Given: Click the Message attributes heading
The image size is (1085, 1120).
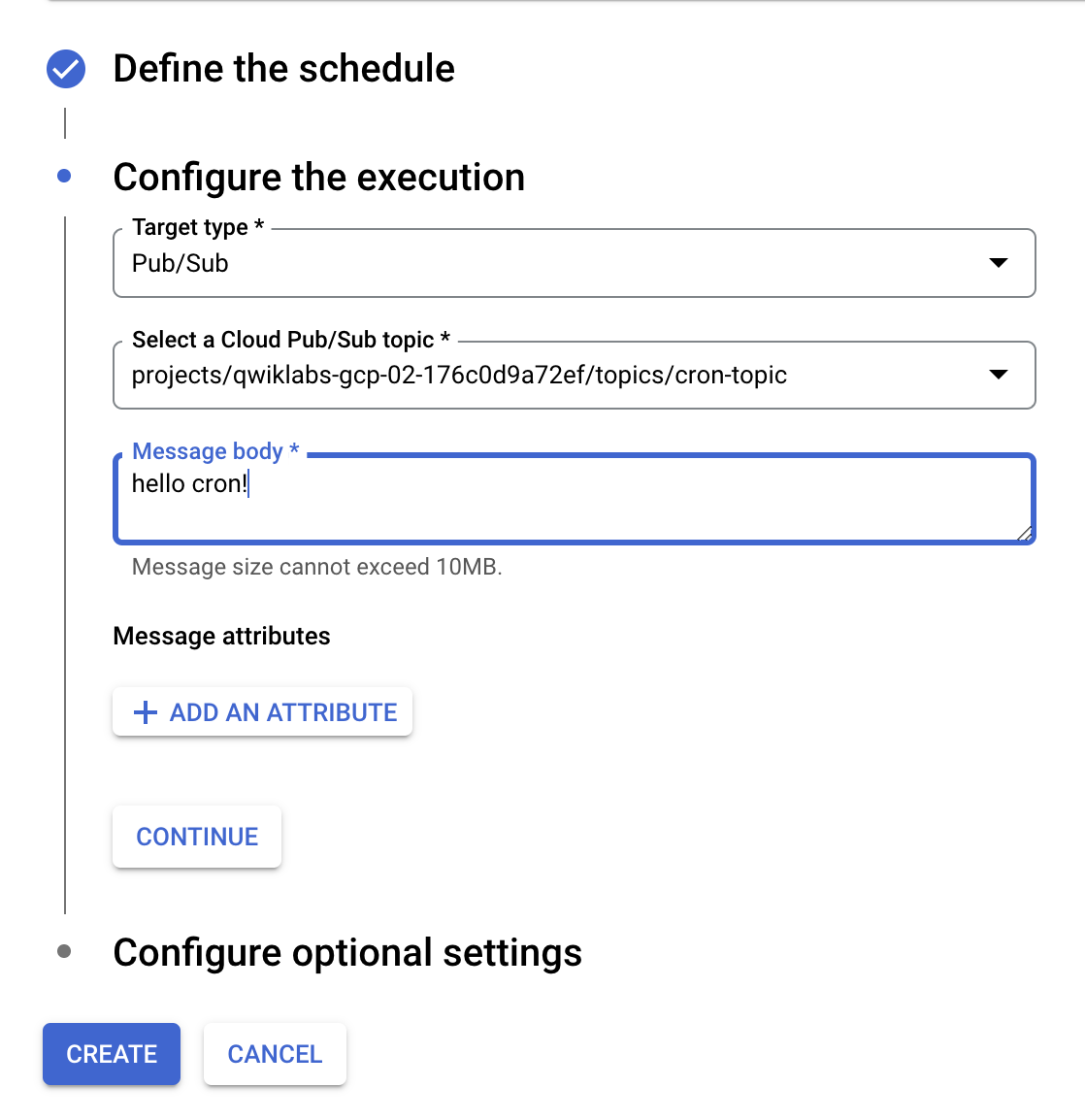Looking at the screenshot, I should click(x=221, y=636).
